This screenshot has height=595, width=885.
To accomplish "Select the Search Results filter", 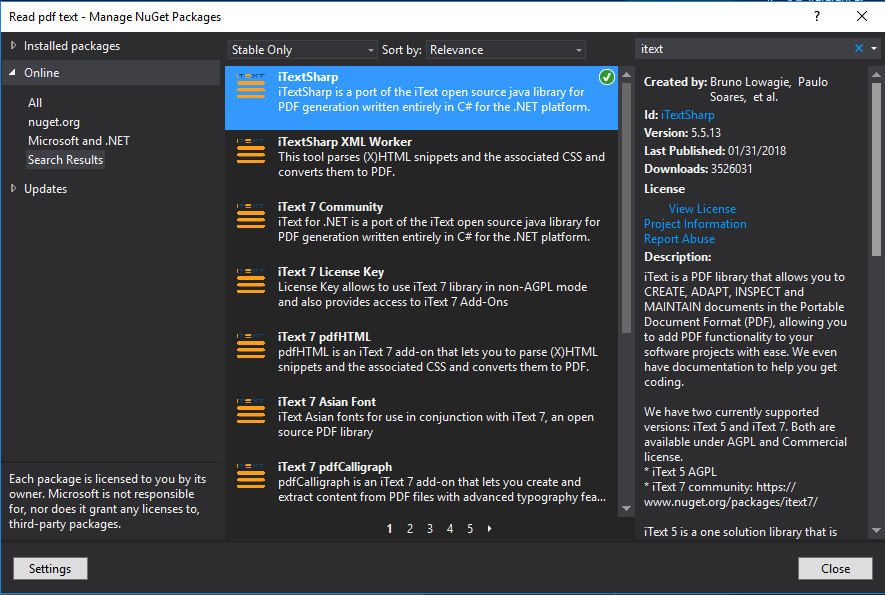I will [65, 159].
